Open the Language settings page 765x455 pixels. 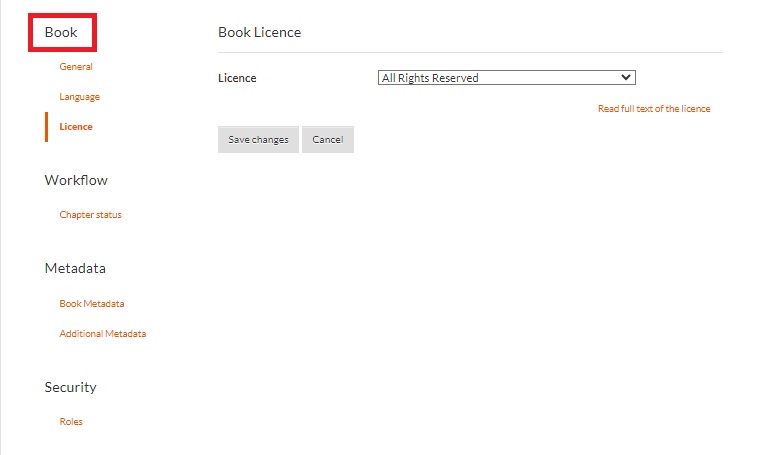(x=80, y=97)
